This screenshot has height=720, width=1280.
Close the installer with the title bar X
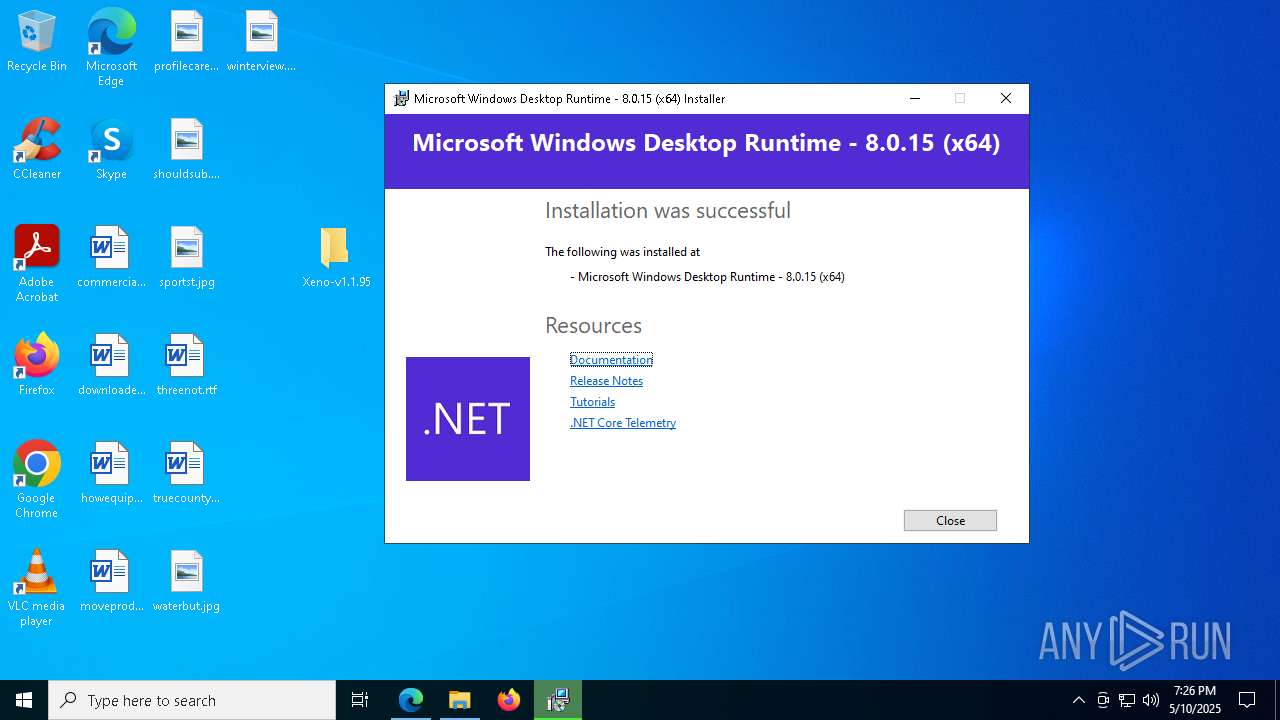coord(1006,98)
